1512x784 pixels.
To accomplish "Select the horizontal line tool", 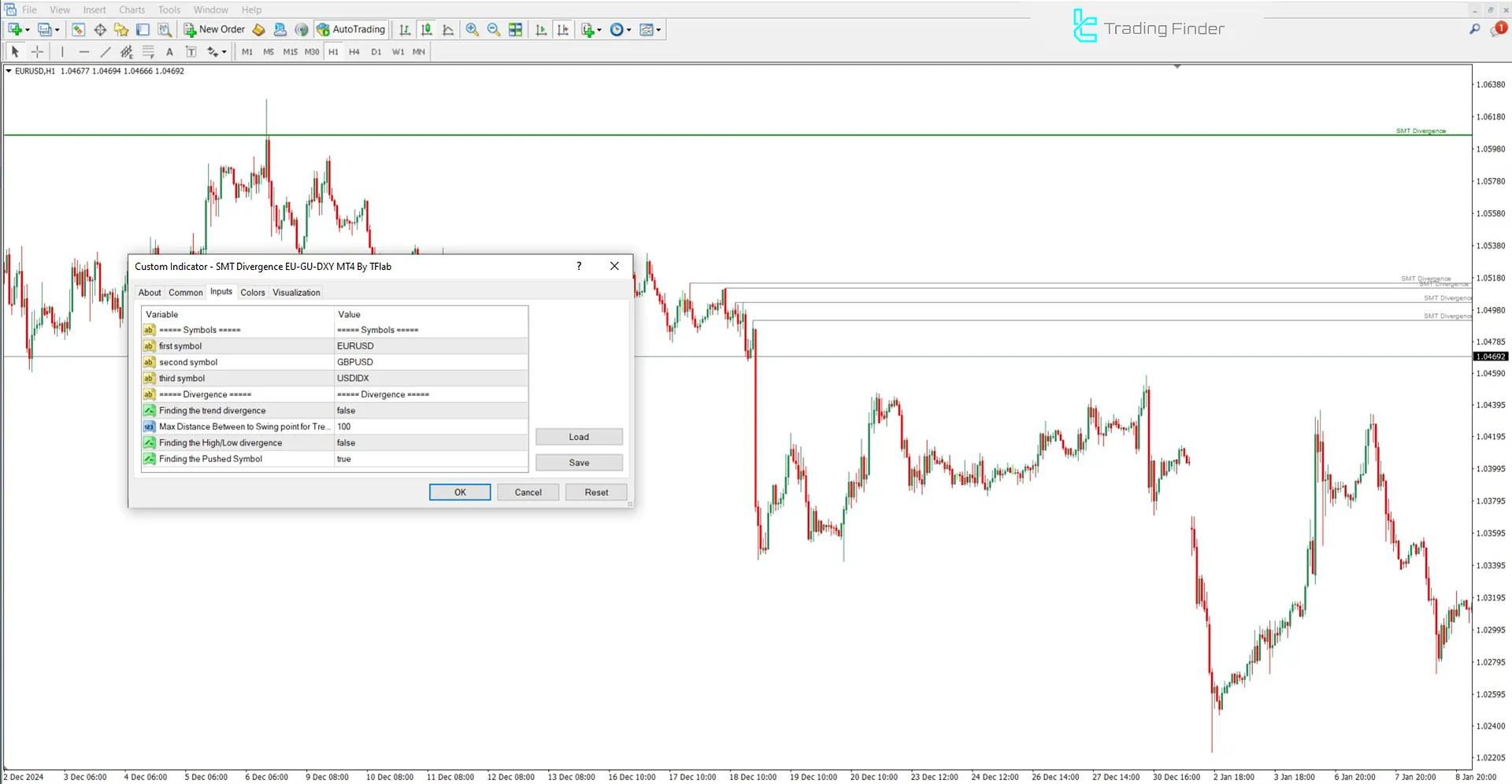I will pos(83,52).
